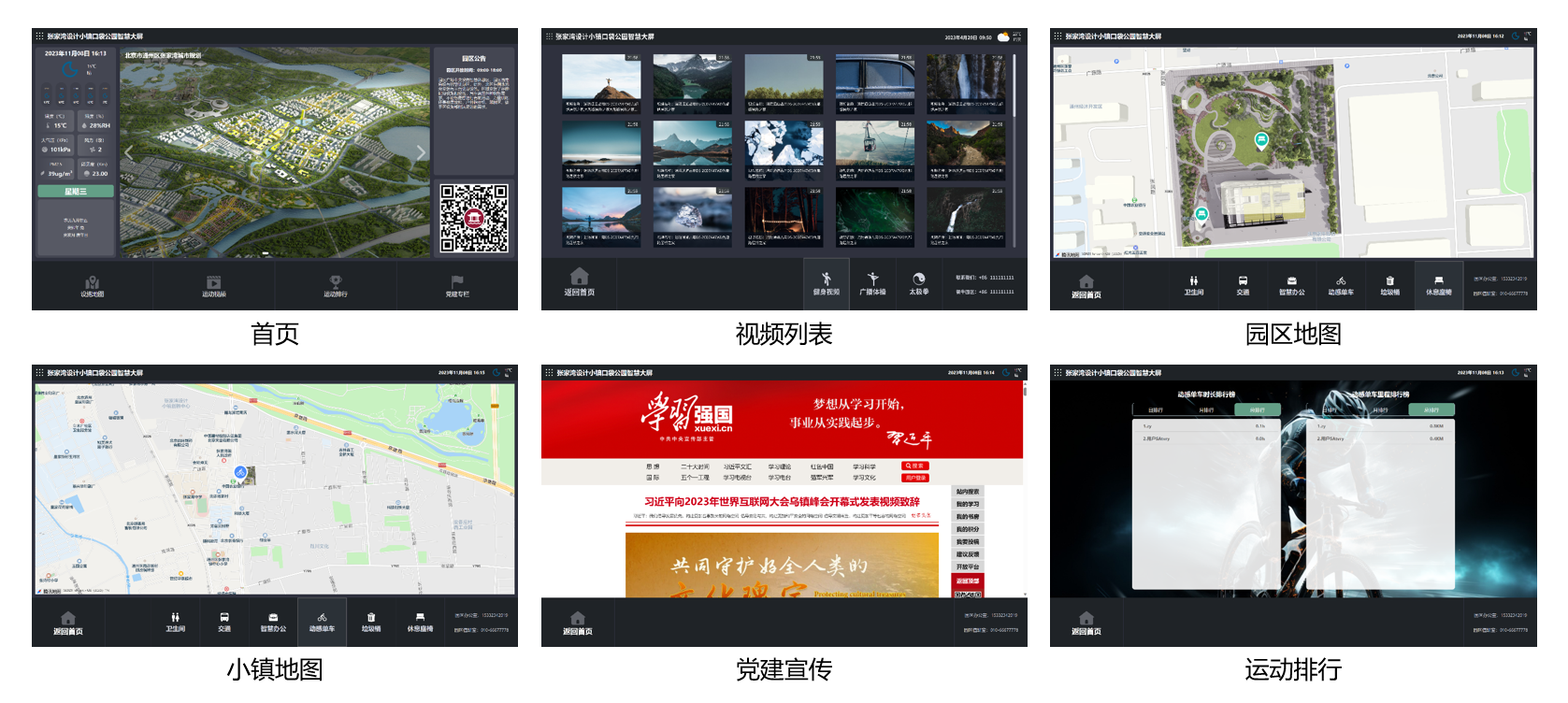Click 返回首页 on the video list screen
The height and width of the screenshot is (703, 1568).
pyautogui.click(x=579, y=281)
